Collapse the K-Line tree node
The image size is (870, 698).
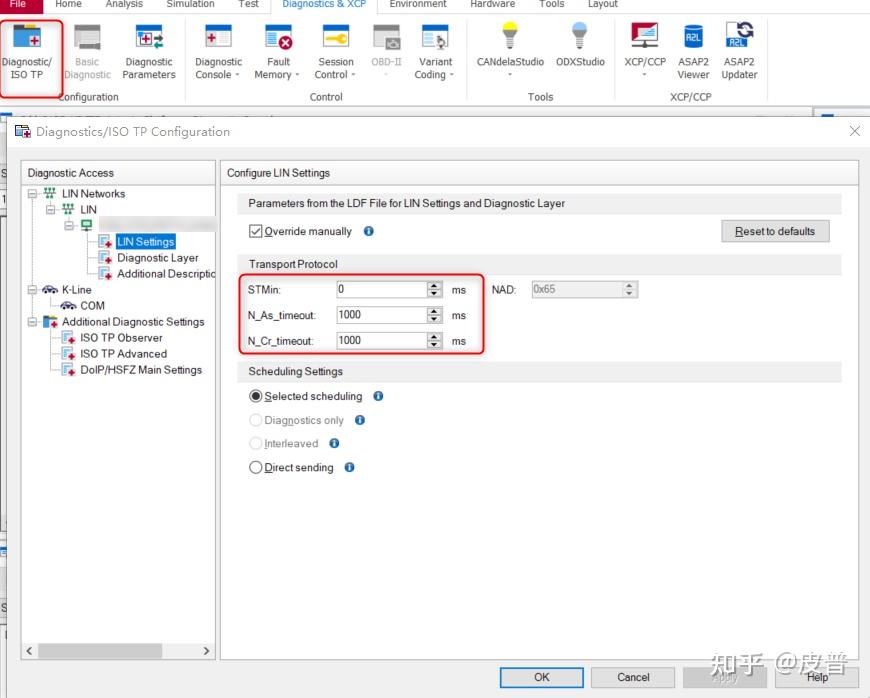point(33,290)
